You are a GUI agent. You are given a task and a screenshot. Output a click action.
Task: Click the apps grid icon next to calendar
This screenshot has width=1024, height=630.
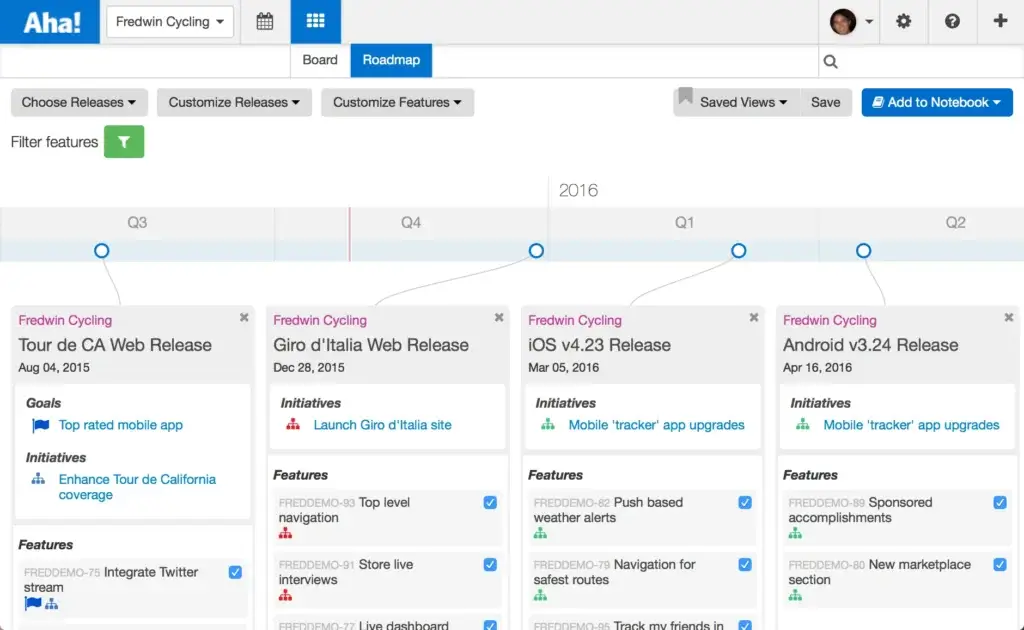(x=313, y=20)
